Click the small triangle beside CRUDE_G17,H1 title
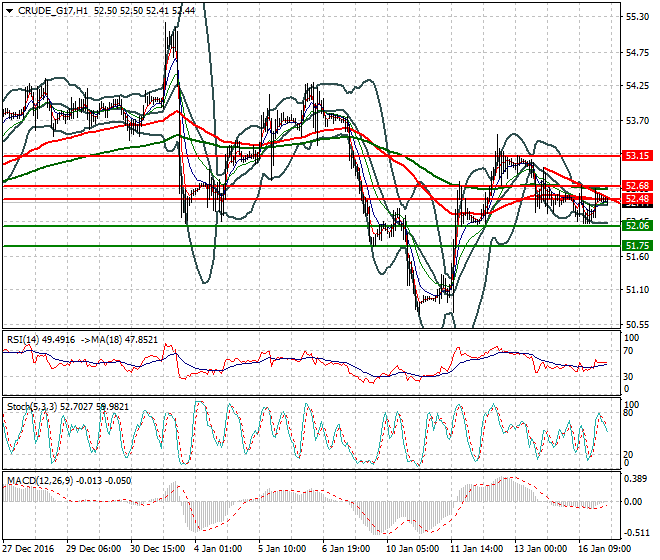This screenshot has height=560, width=660. (x=9, y=10)
